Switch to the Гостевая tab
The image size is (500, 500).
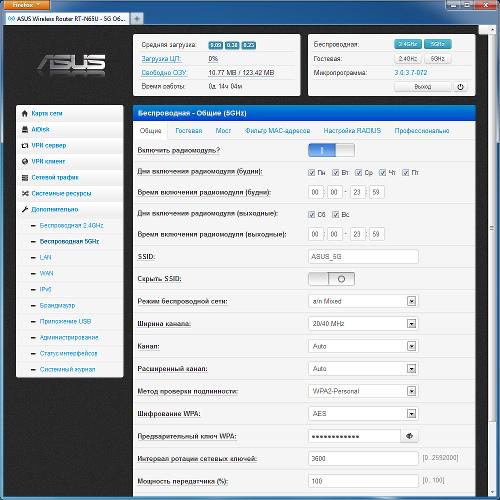(189, 131)
